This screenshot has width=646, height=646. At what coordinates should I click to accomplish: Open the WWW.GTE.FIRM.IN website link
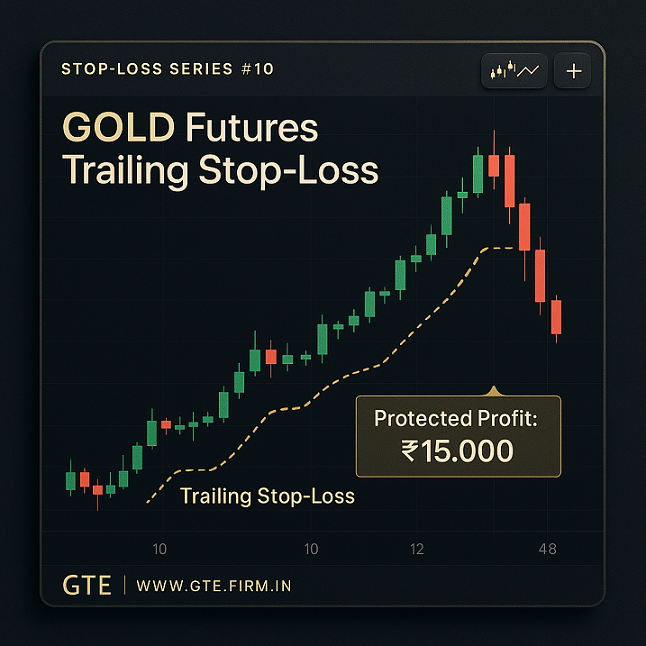click(x=214, y=585)
